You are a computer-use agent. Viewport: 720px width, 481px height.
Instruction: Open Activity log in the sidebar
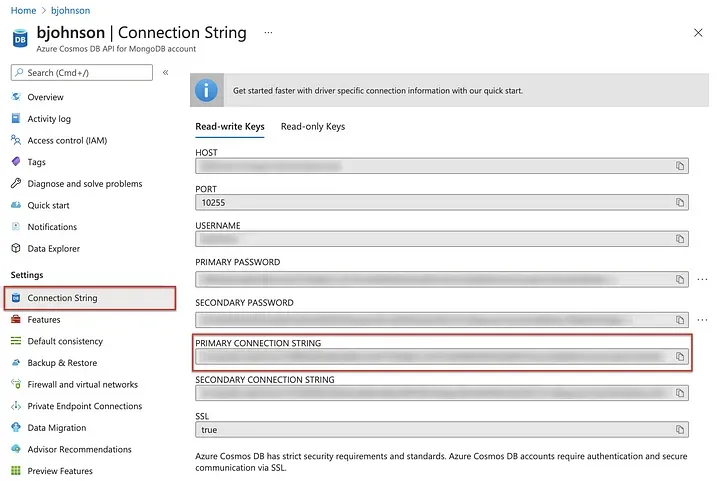49,118
